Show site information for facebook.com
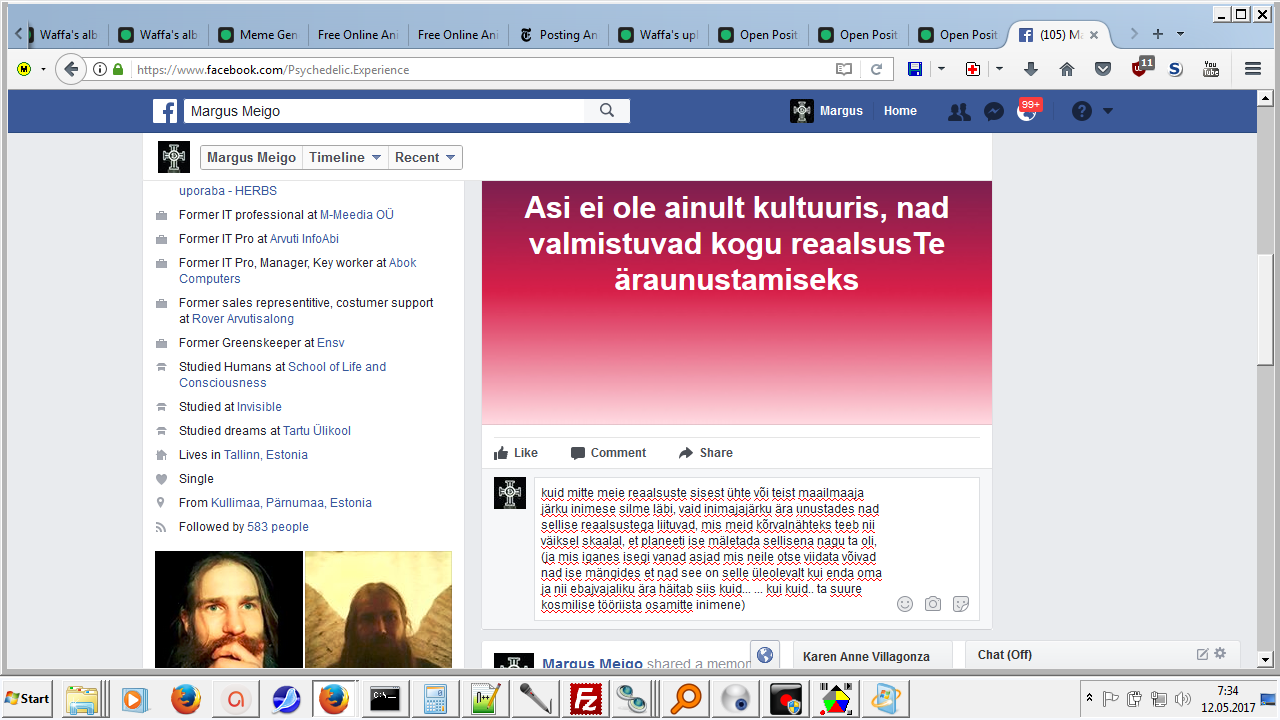 (x=100, y=69)
